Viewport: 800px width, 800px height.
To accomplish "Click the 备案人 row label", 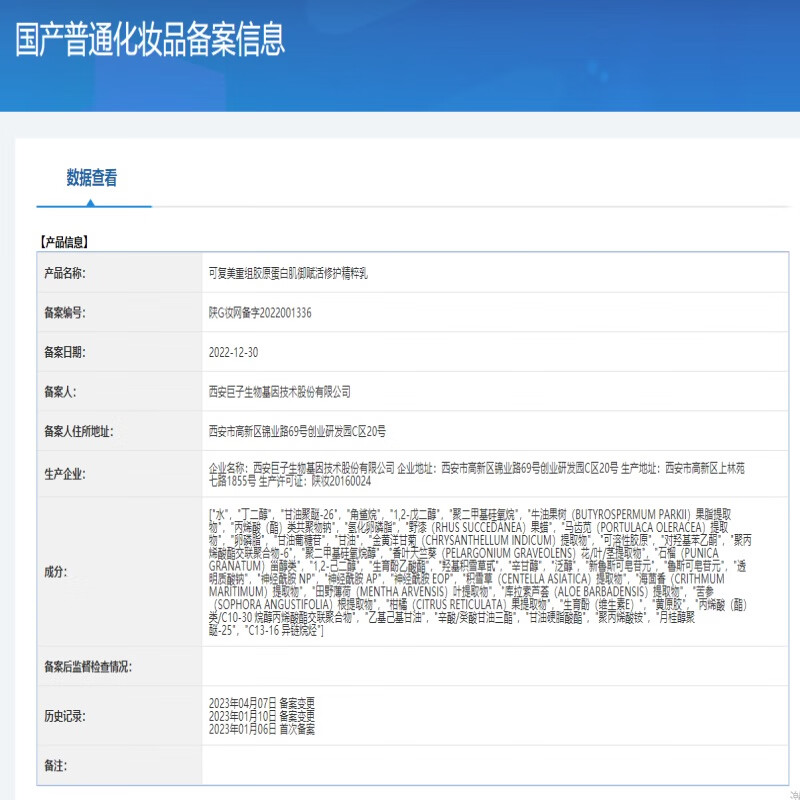I will [x=59, y=392].
